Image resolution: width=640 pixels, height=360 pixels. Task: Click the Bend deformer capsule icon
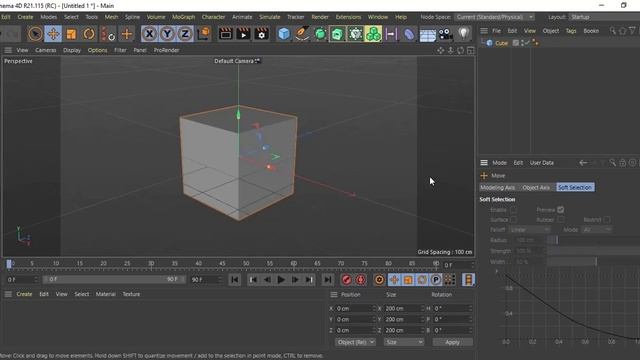(x=409, y=34)
